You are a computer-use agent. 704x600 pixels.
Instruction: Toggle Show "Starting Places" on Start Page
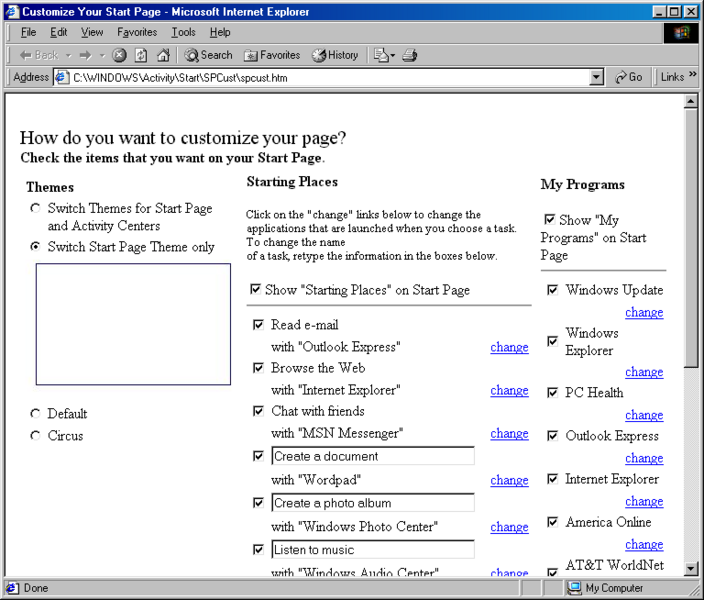(255, 290)
